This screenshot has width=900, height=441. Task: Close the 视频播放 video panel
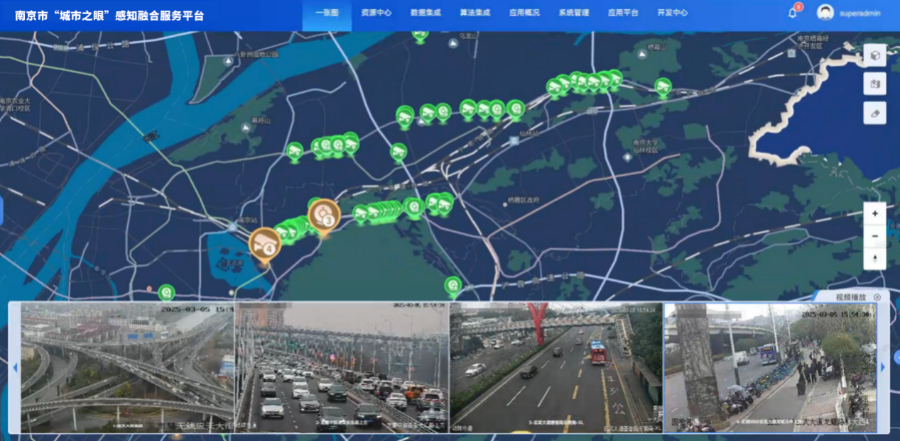[877, 297]
